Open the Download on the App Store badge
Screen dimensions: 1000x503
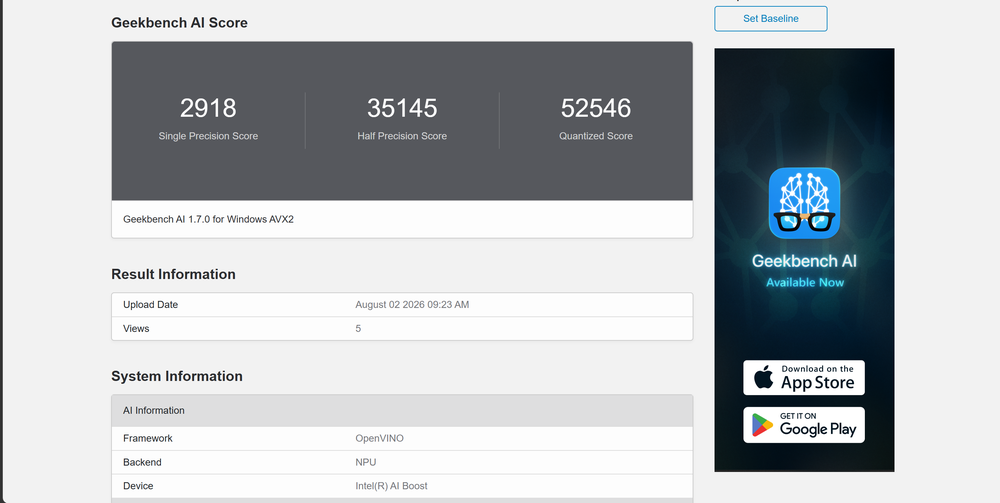pos(804,377)
